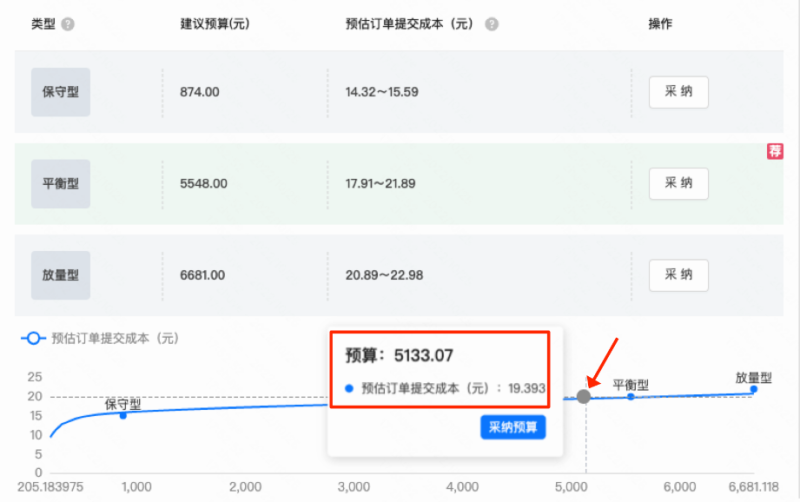Screen dimensions: 800x502
Task: Click the 874.00 suggested budget value
Action: coord(199,92)
